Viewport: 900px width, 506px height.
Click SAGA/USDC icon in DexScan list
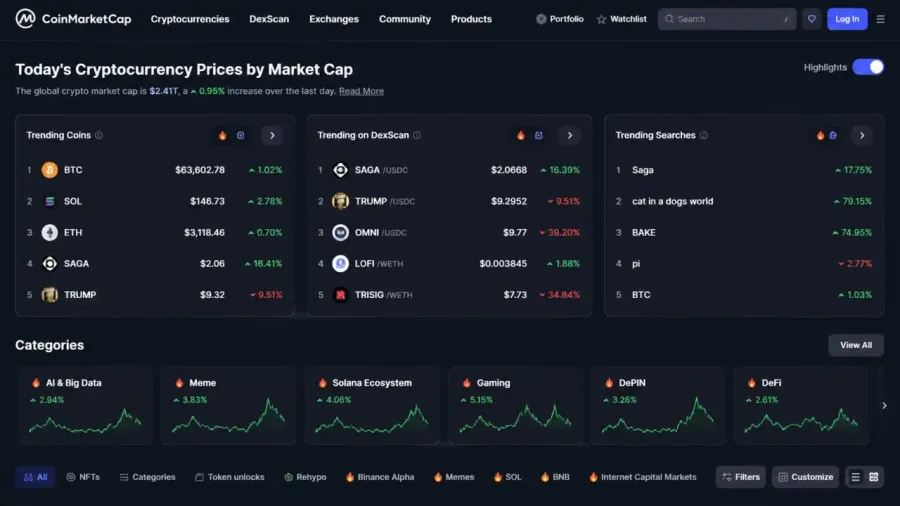point(340,170)
